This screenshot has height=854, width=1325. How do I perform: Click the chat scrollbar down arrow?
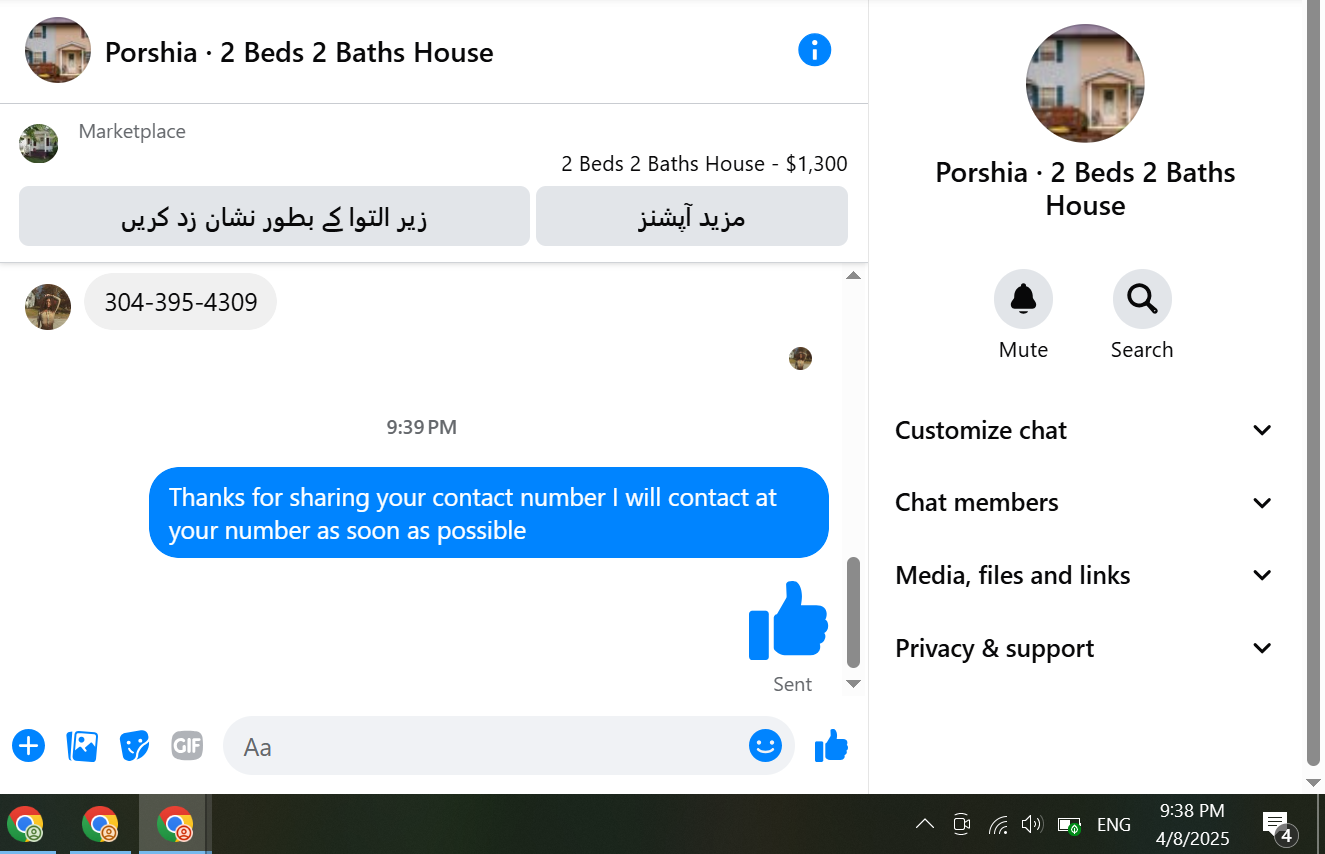click(853, 684)
